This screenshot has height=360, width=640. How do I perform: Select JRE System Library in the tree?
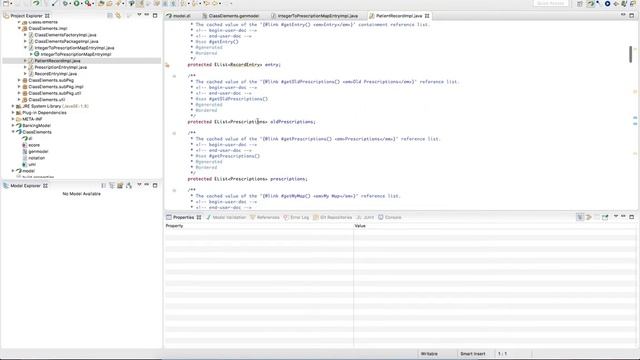tap(55, 106)
